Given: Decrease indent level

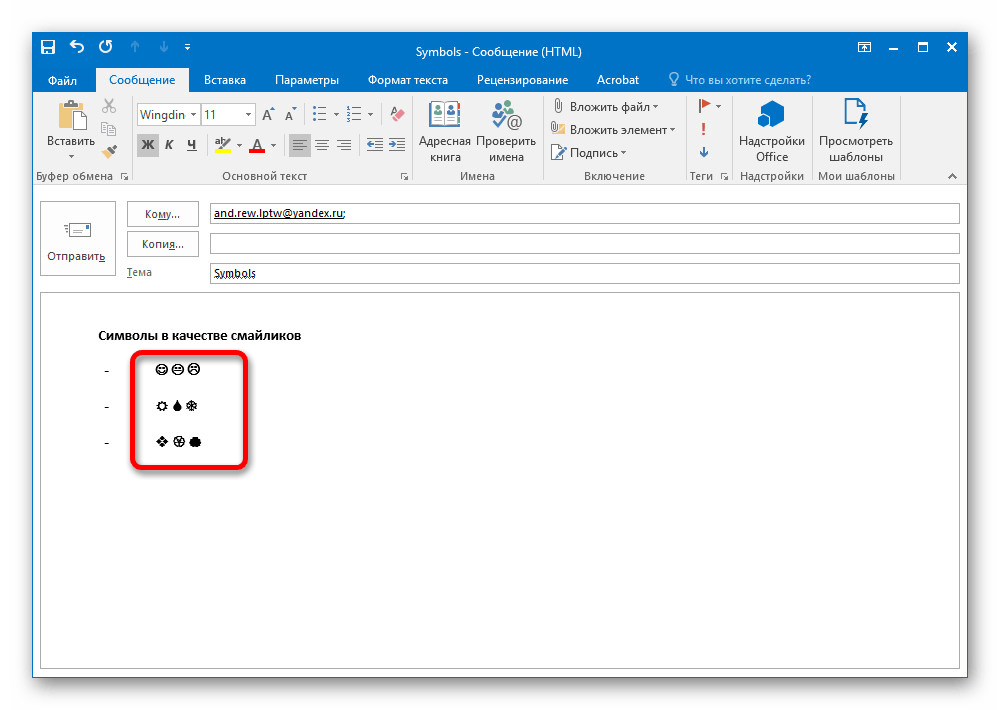Looking at the screenshot, I should coord(375,145).
